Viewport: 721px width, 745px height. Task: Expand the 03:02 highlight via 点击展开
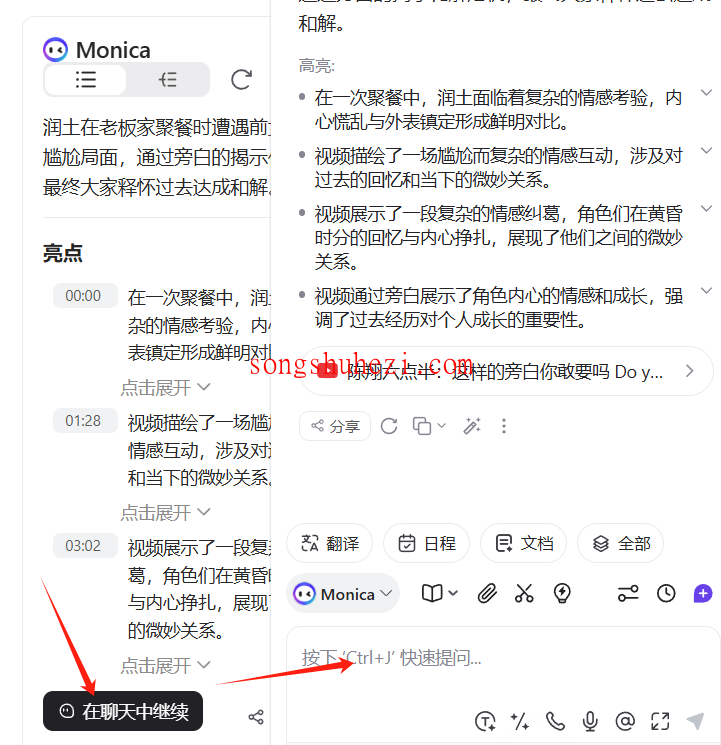click(x=165, y=666)
